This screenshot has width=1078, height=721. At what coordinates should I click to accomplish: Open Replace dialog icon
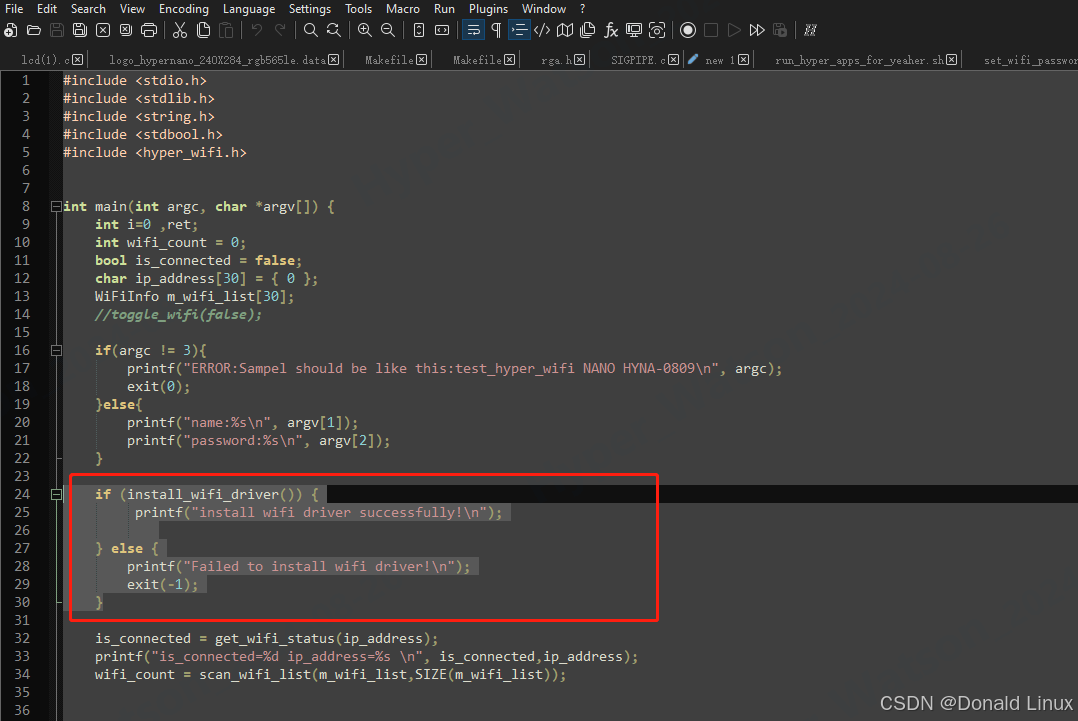click(x=333, y=30)
